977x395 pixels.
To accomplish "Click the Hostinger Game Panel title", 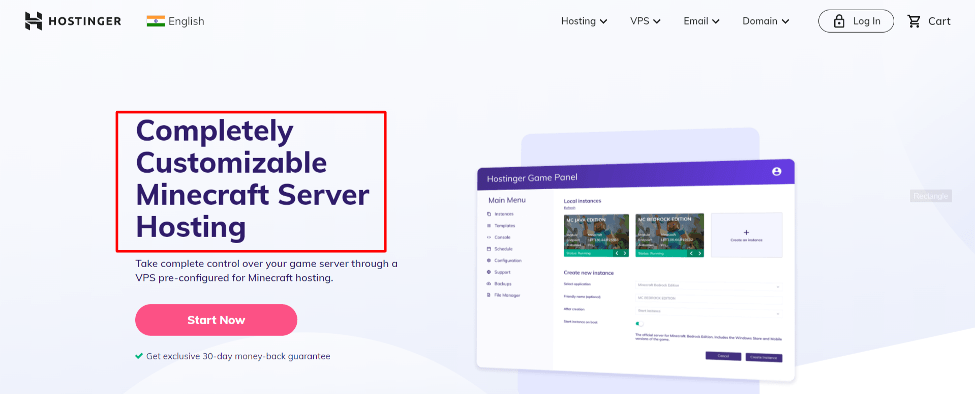I will click(x=532, y=178).
